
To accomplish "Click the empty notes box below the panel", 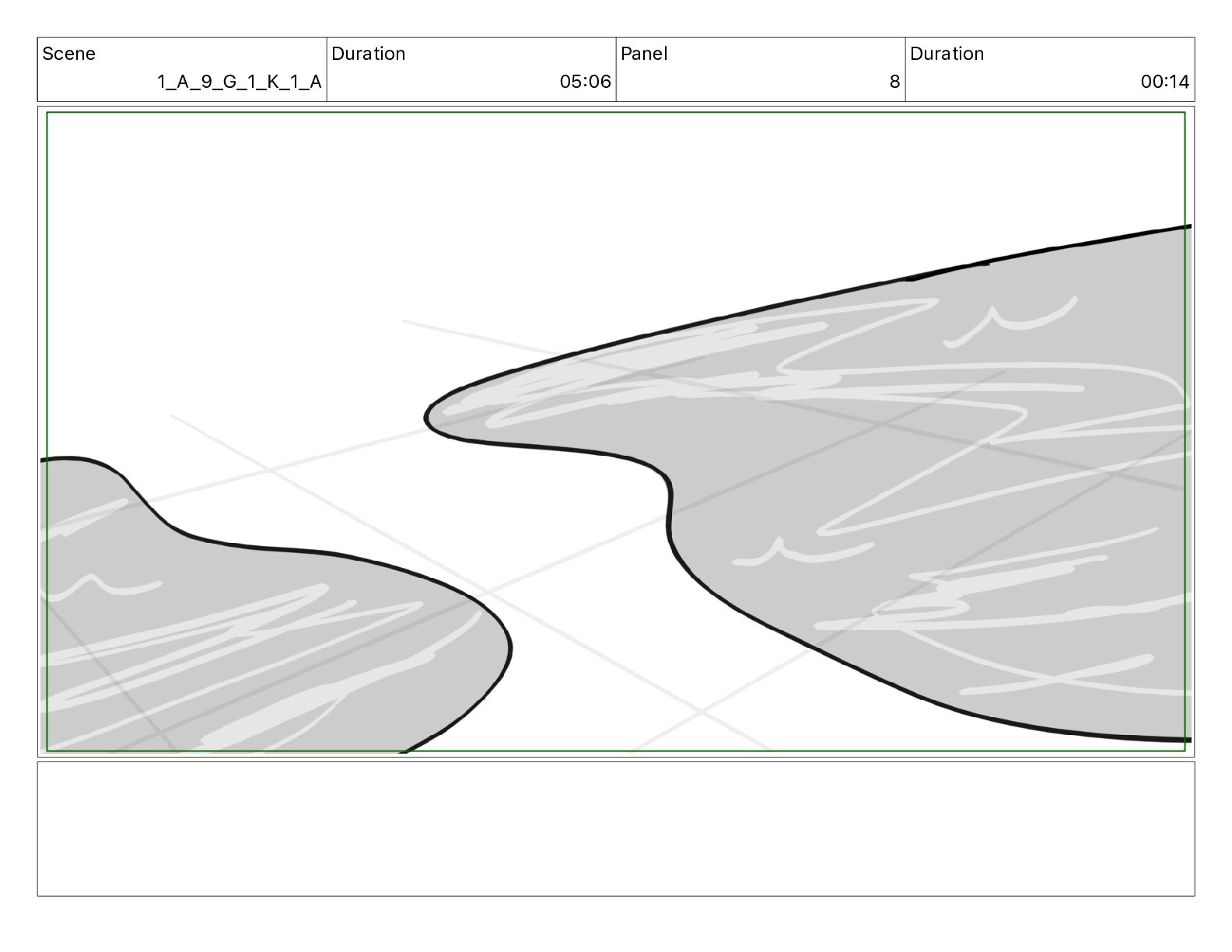I will (x=616, y=829).
